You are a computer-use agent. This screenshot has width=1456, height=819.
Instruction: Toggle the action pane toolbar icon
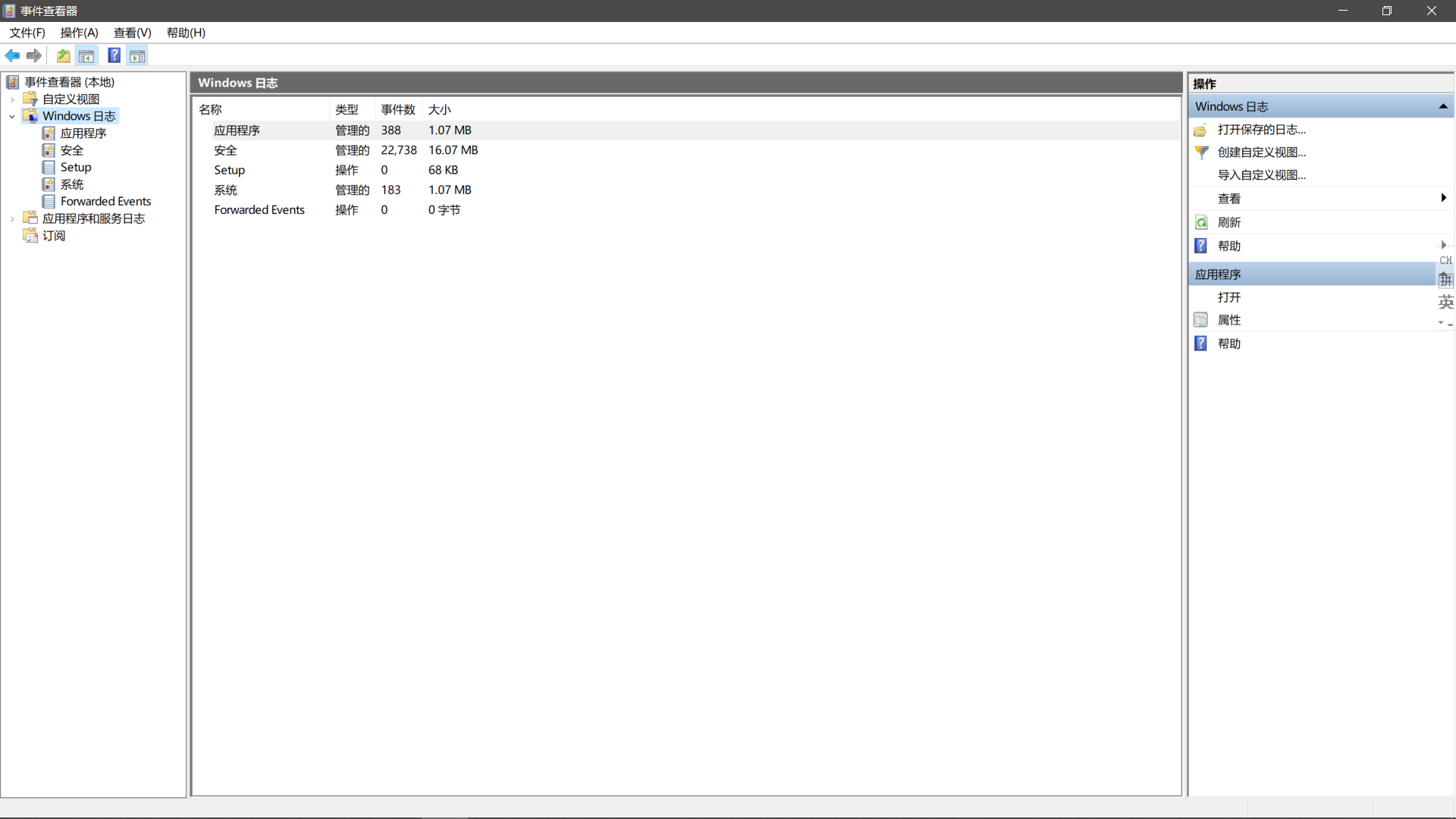137,55
